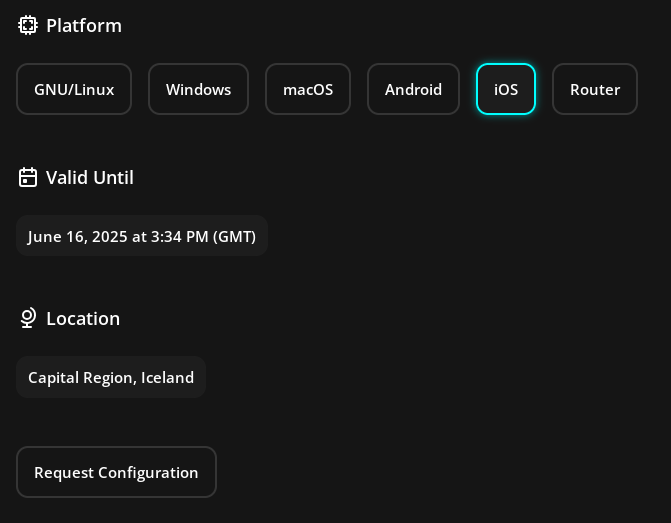This screenshot has height=523, width=671.
Task: Change the June 16, 2025 expiry date
Action: pyautogui.click(x=142, y=236)
